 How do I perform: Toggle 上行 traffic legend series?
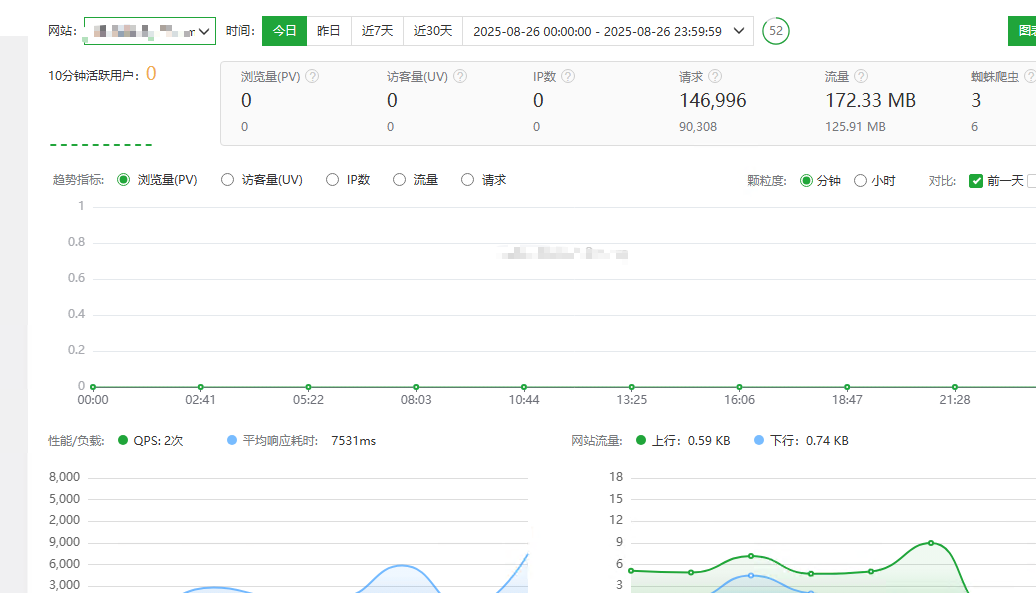683,440
